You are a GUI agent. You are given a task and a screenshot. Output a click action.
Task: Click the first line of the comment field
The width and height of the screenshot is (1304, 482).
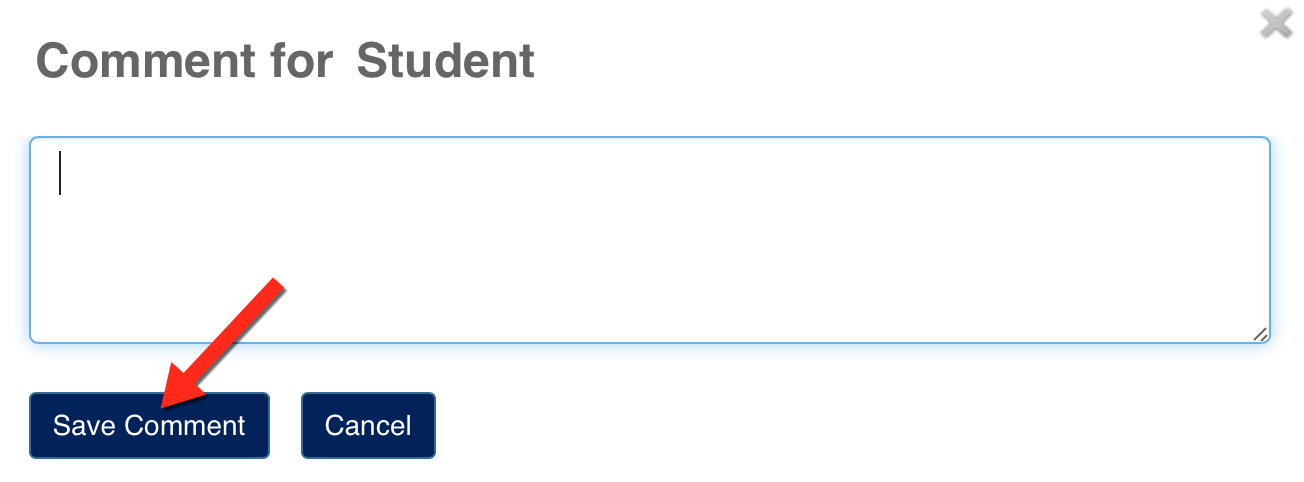click(x=650, y=172)
